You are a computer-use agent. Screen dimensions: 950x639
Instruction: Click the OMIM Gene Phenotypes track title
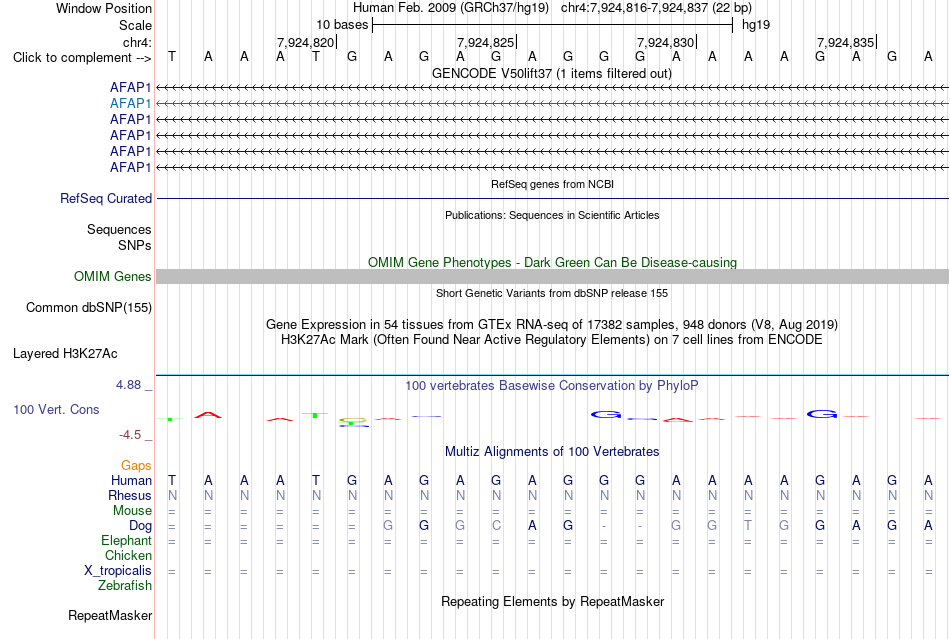pyautogui.click(x=552, y=262)
